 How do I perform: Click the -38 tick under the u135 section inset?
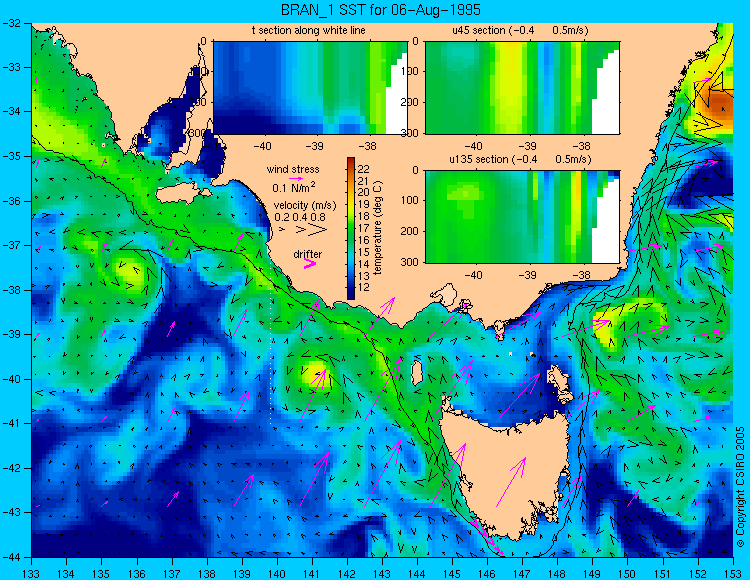[582, 275]
